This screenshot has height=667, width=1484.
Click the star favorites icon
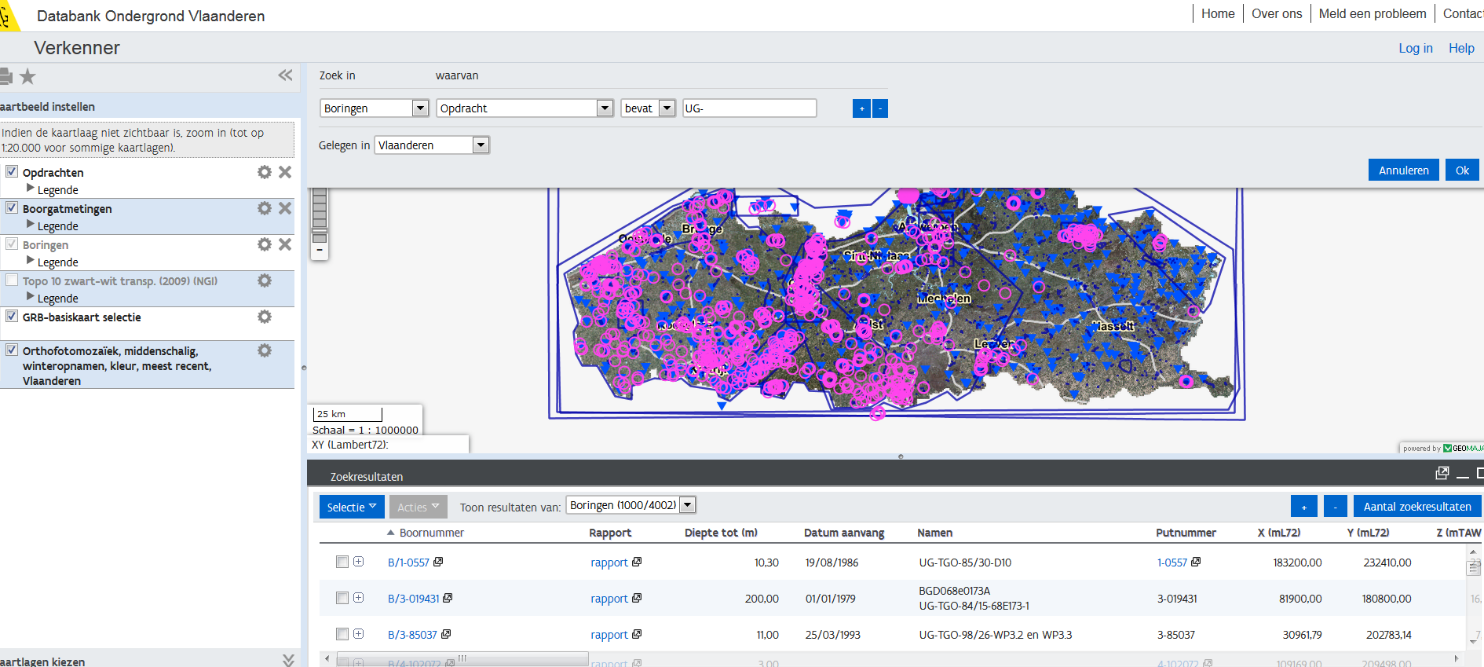click(x=27, y=77)
